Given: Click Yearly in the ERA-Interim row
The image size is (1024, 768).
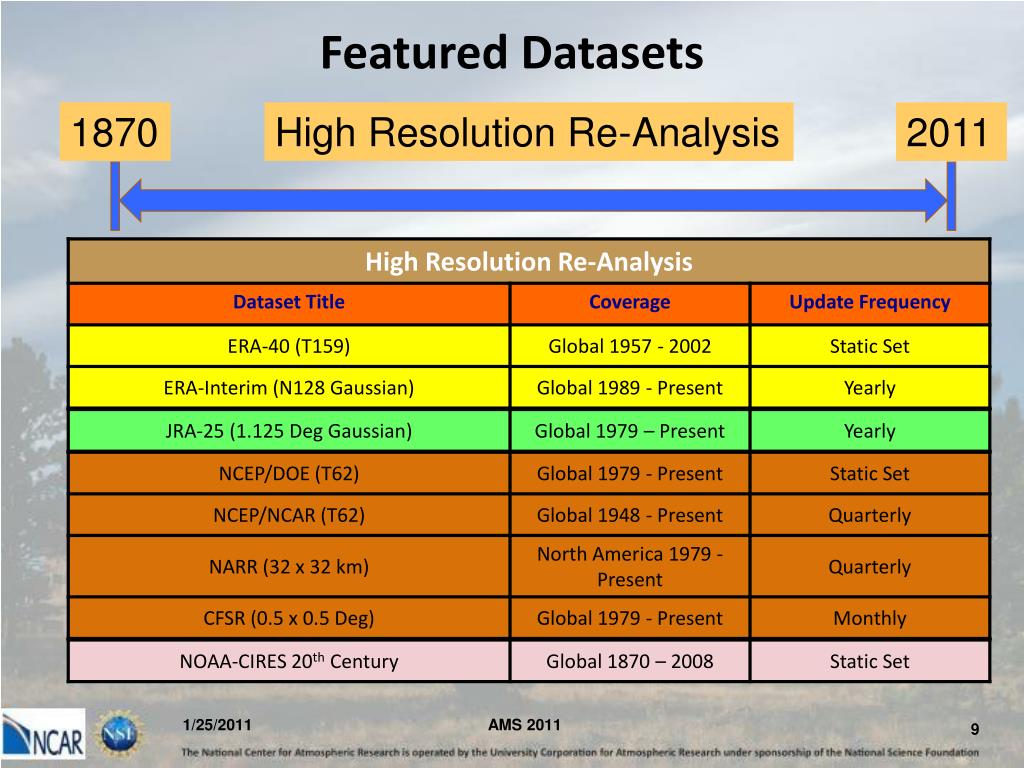Looking at the screenshot, I should (x=870, y=388).
